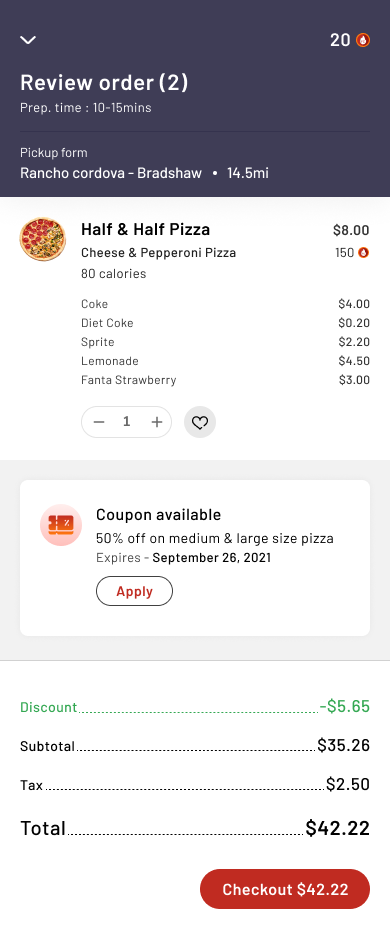Tap the Checkout $42.22 button
This screenshot has width=390, height=930.
285,889
